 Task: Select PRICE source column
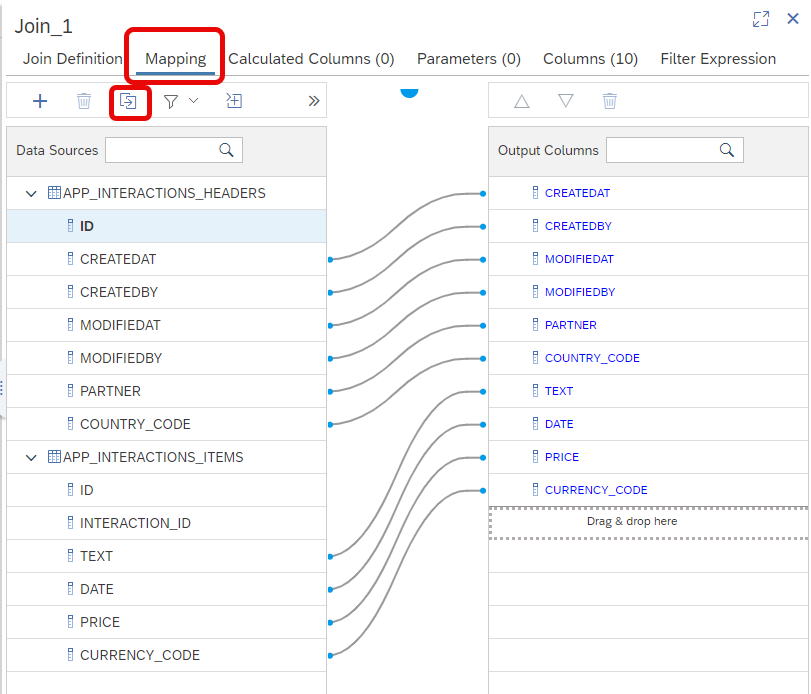167,622
